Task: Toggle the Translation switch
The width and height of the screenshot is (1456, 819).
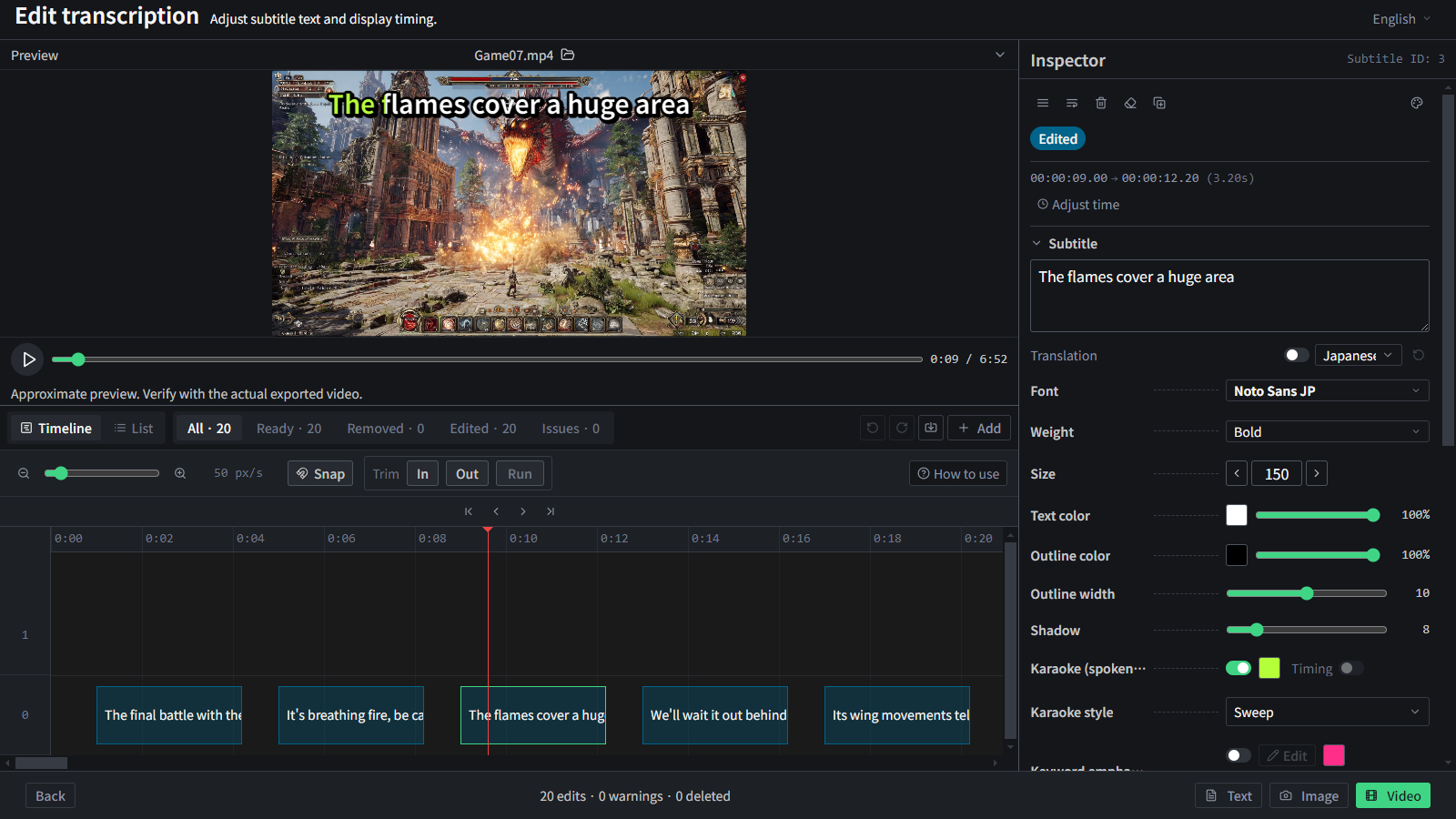Action: click(1297, 355)
